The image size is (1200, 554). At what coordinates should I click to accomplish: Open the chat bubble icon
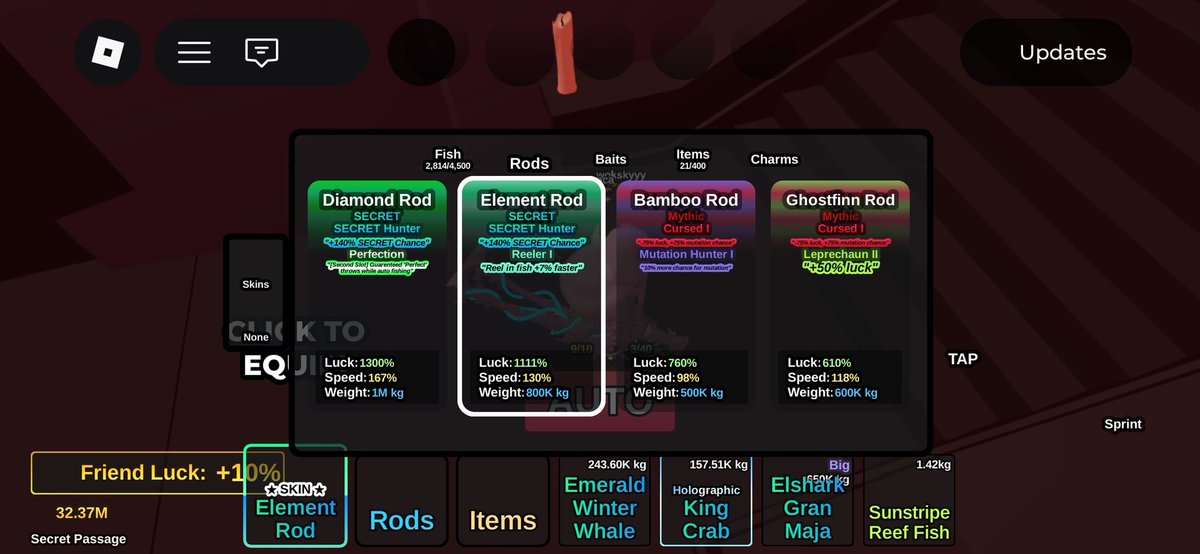point(261,52)
